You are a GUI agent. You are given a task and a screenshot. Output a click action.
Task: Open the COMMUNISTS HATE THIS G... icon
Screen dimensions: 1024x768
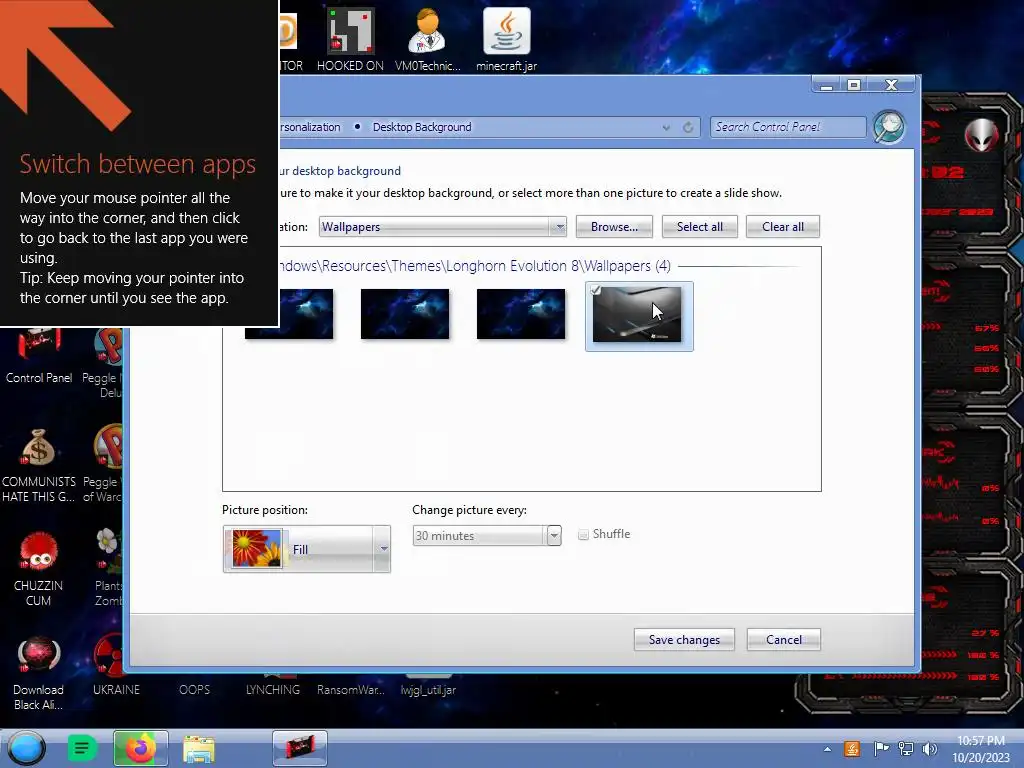click(39, 465)
